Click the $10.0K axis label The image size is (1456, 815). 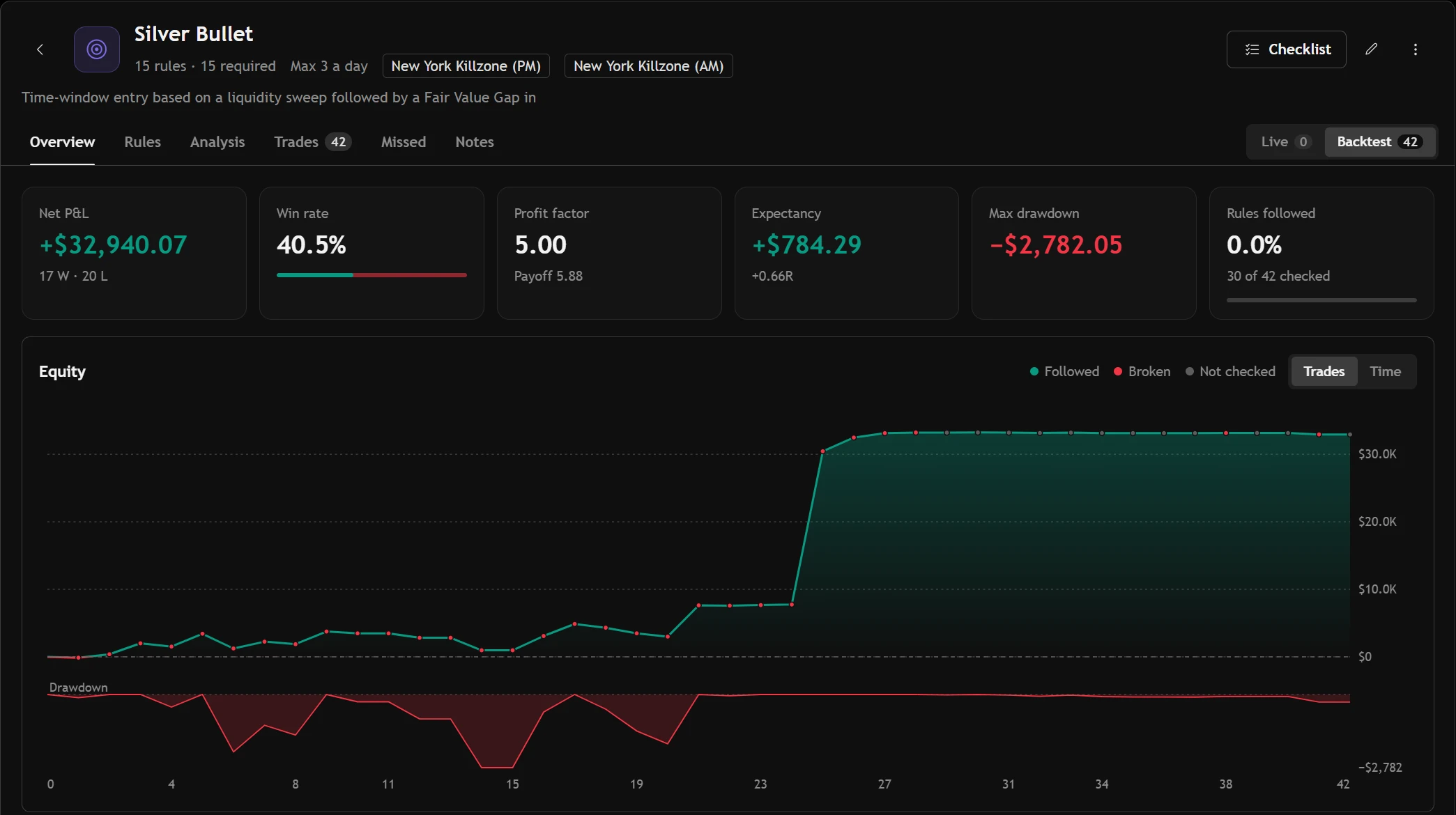pos(1377,589)
